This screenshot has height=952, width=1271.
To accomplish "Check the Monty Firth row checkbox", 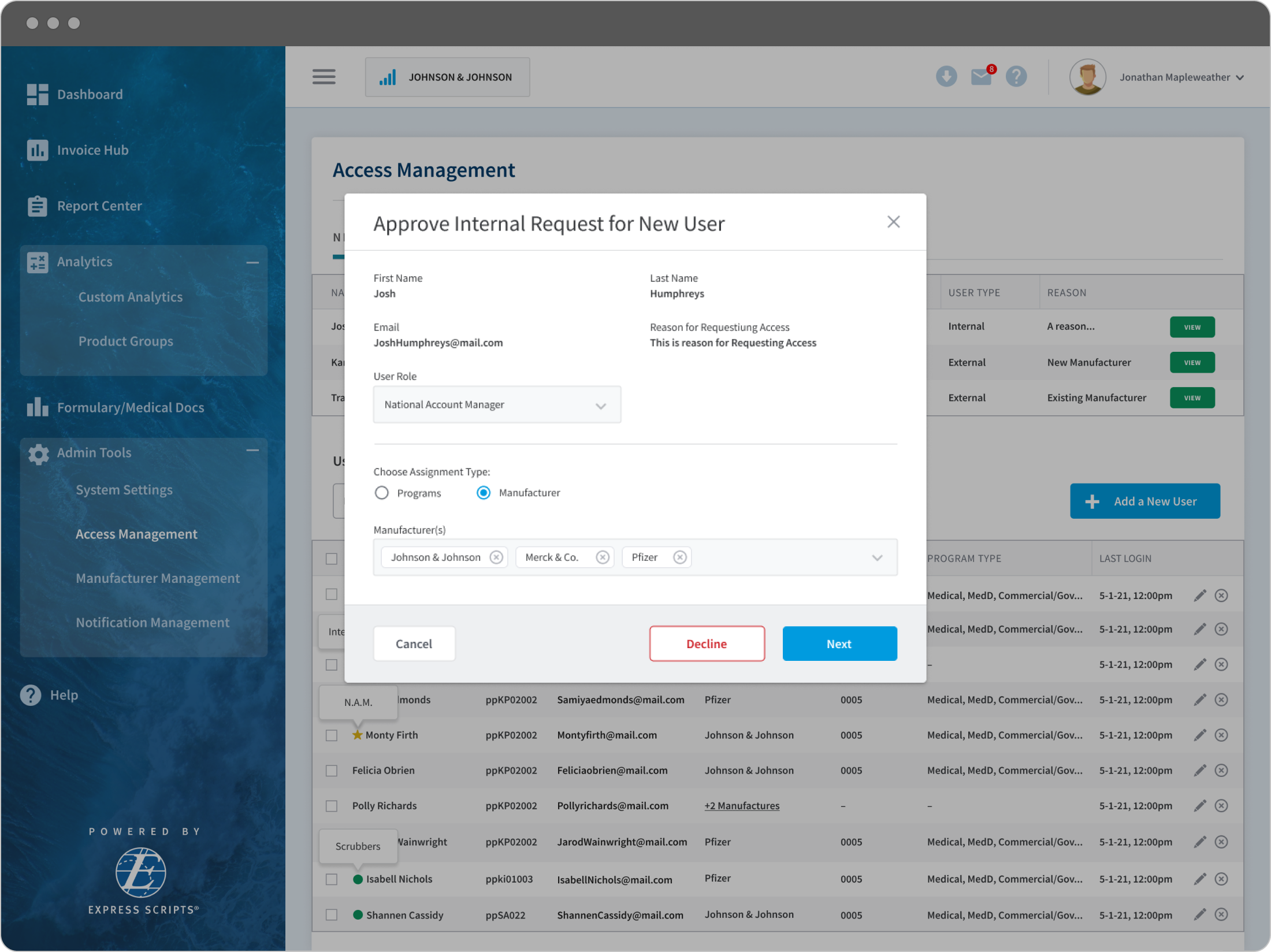I will click(332, 735).
